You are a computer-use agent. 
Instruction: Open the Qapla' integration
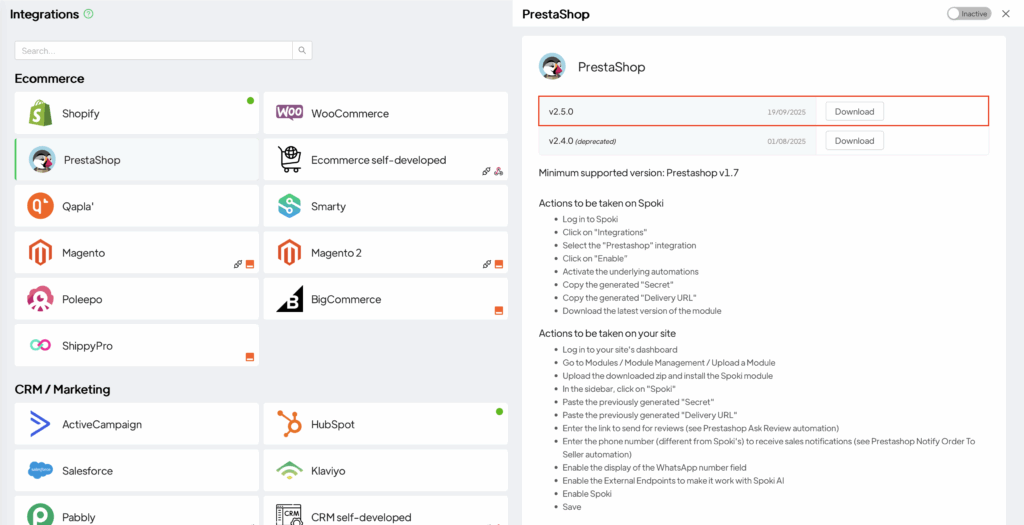click(x=136, y=207)
